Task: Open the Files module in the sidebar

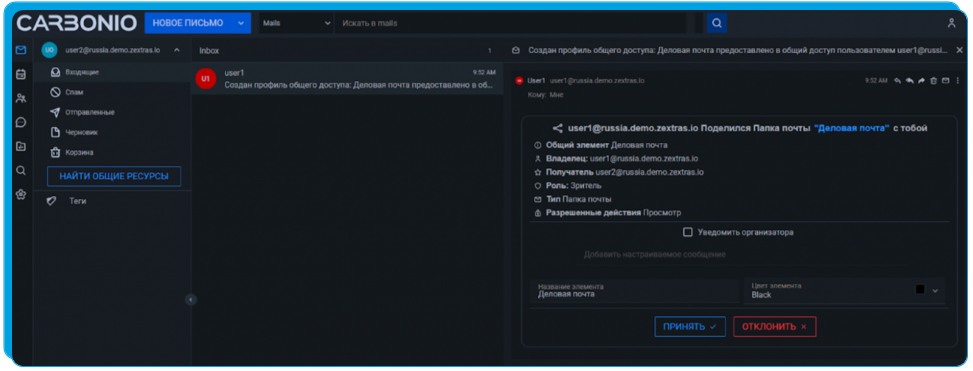Action: click(x=20, y=146)
